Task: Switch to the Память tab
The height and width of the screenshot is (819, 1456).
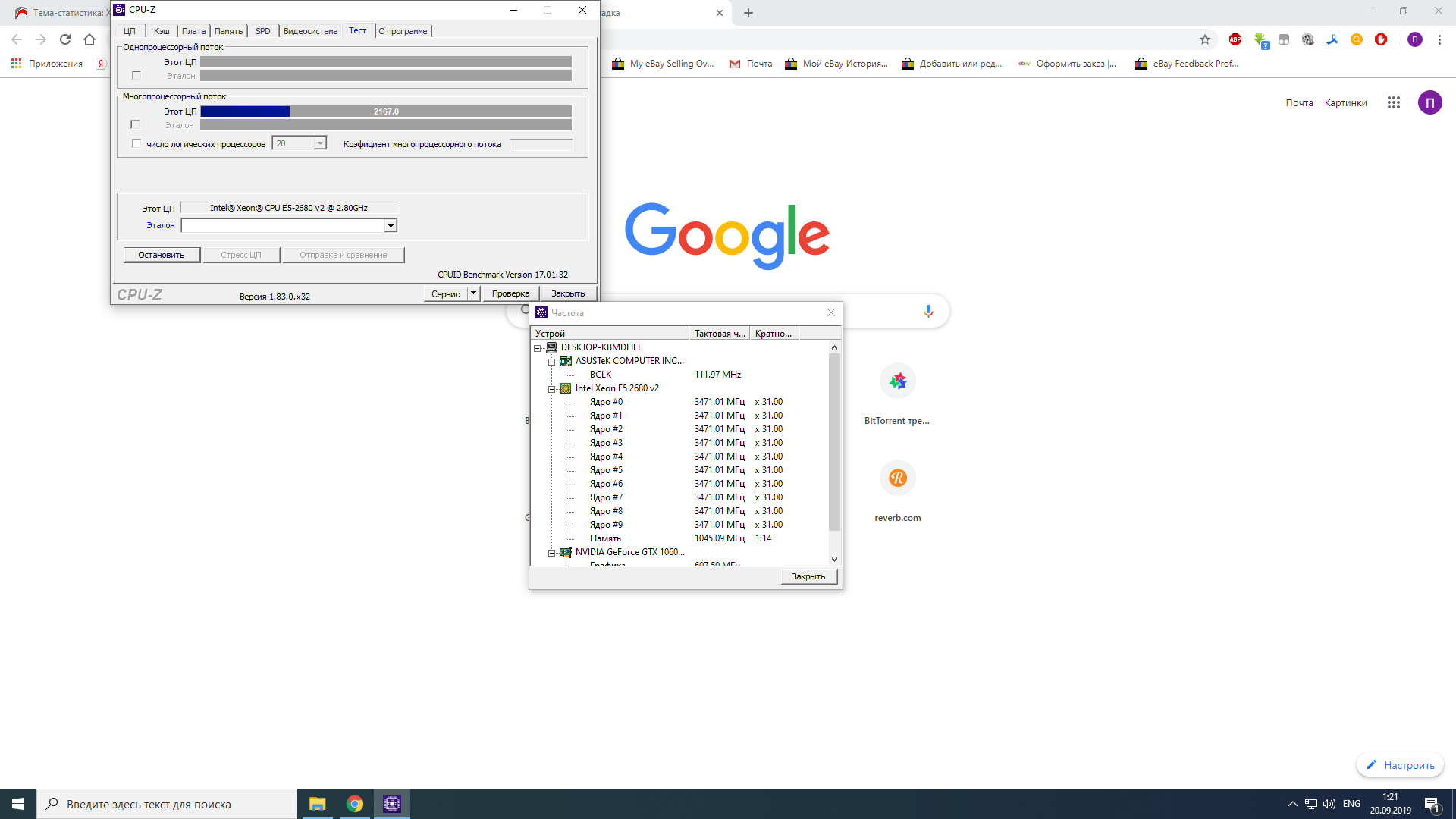Action: 228,31
